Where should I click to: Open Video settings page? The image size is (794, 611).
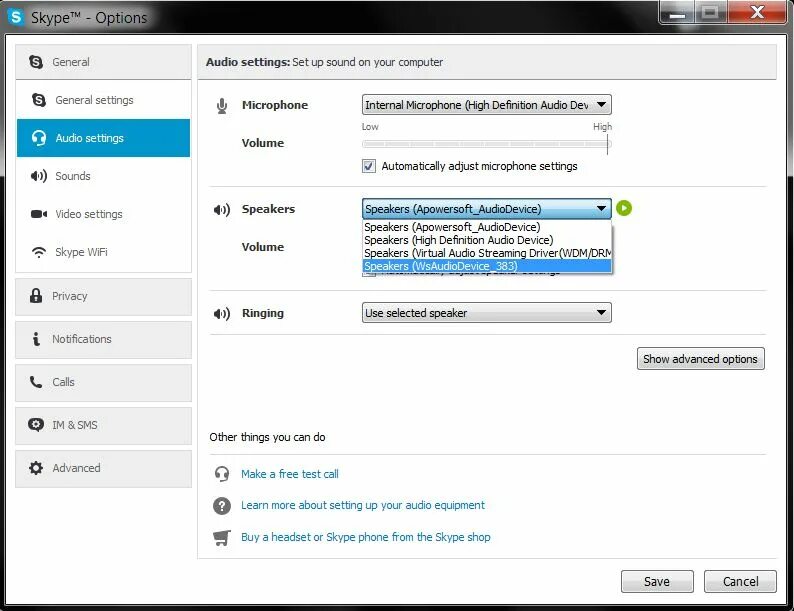pyautogui.click(x=103, y=214)
